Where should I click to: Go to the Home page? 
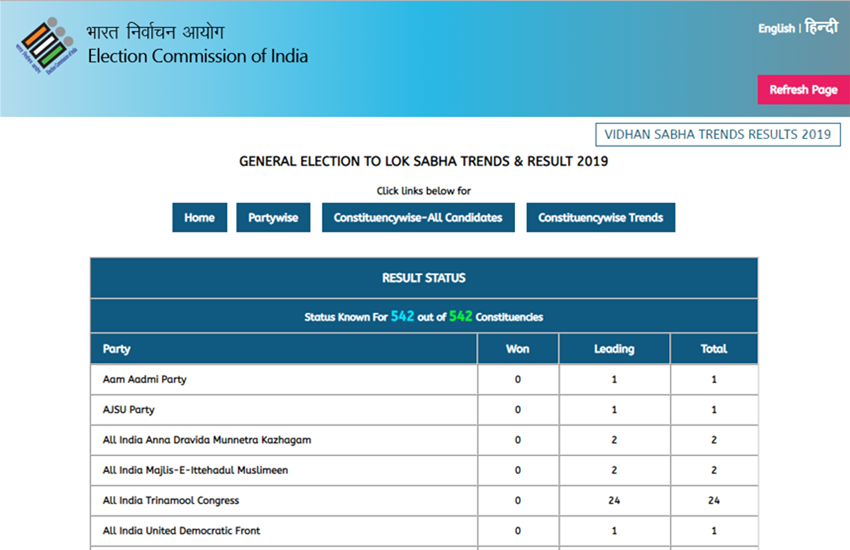coord(199,218)
